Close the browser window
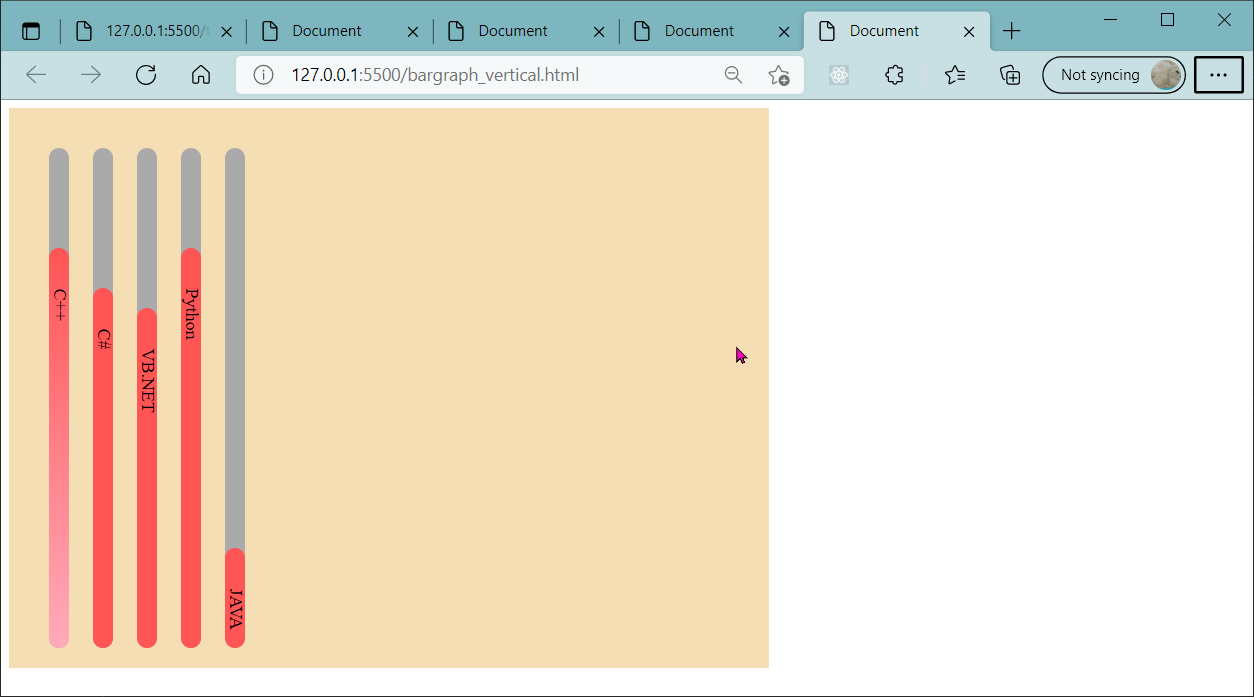Image resolution: width=1254 pixels, height=697 pixels. tap(1224, 20)
